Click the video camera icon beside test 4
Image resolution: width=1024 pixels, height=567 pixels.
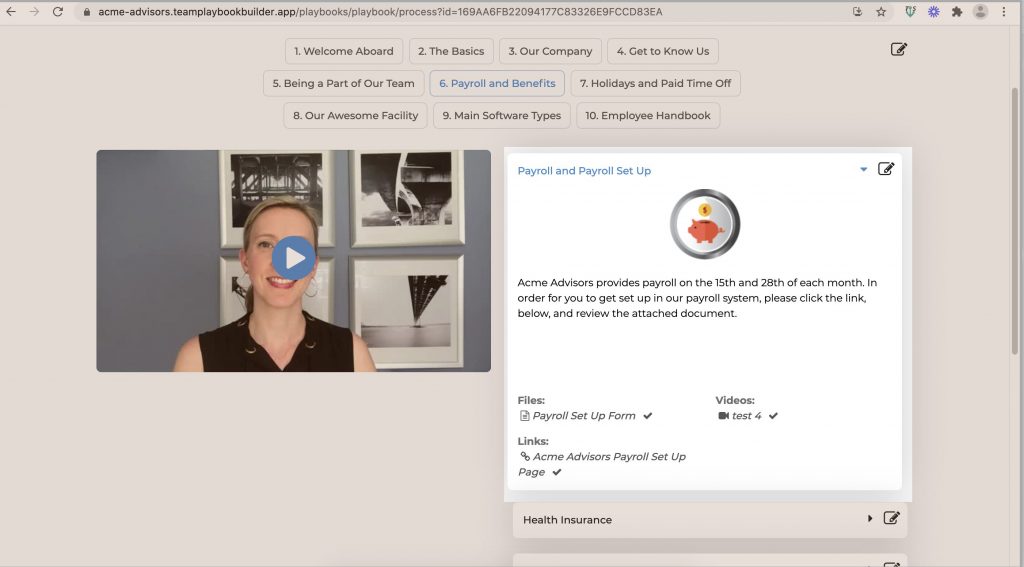click(723, 416)
